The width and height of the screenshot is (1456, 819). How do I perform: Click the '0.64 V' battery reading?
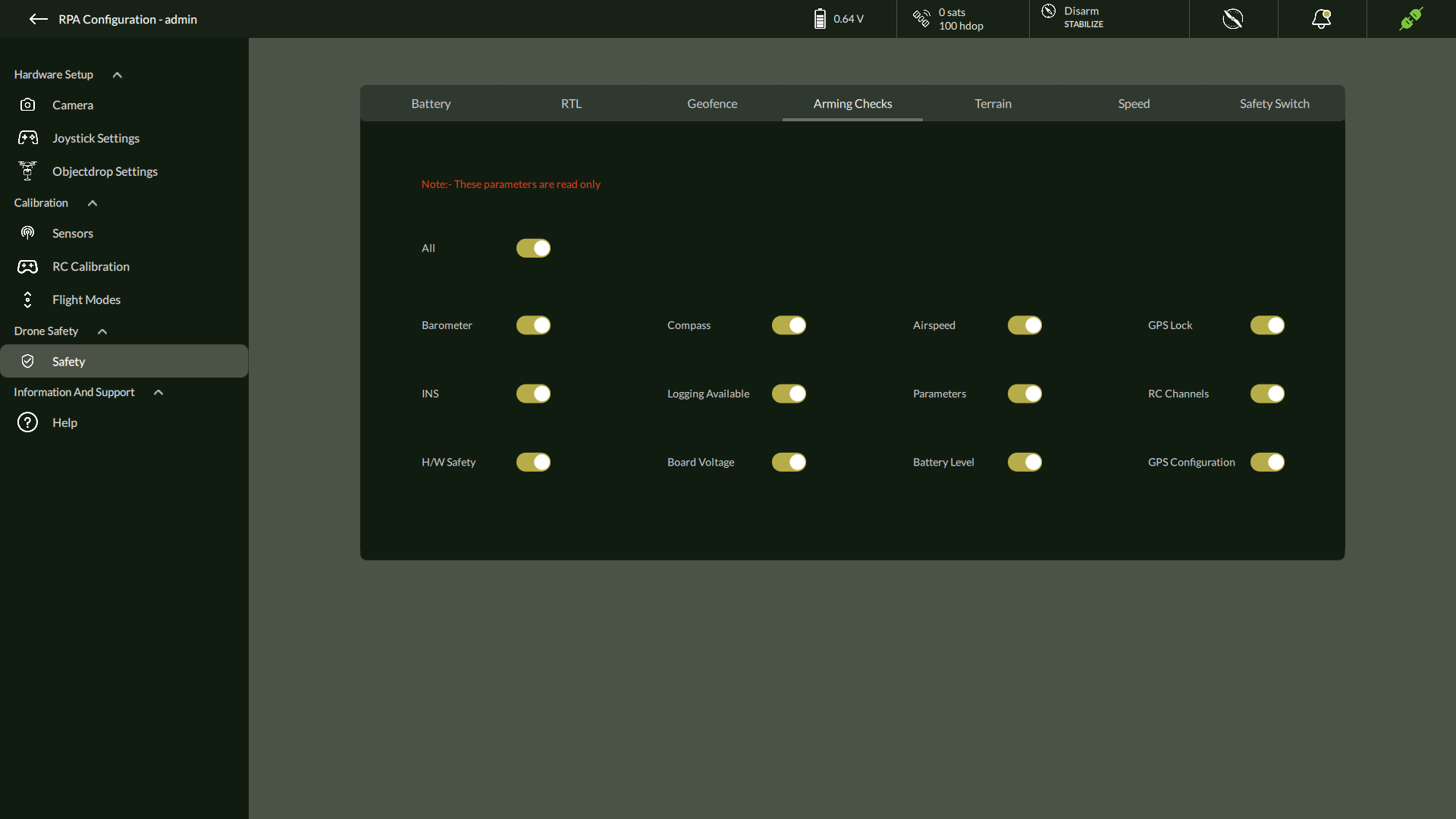849,19
